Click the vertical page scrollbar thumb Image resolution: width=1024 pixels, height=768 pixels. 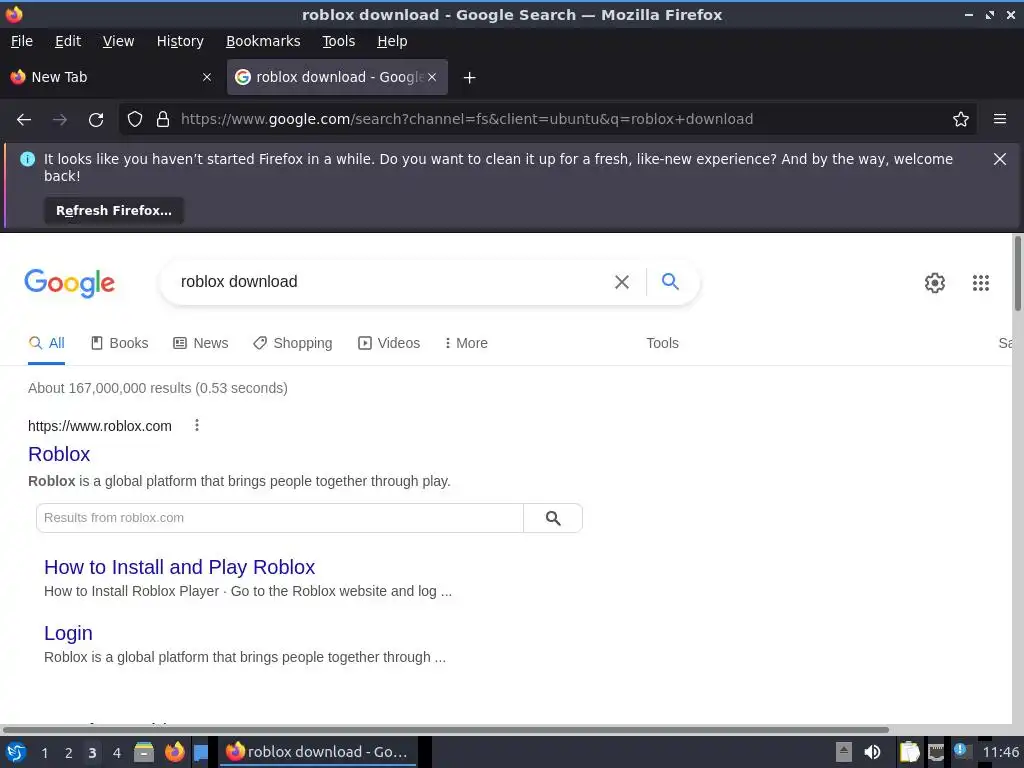[x=1017, y=273]
